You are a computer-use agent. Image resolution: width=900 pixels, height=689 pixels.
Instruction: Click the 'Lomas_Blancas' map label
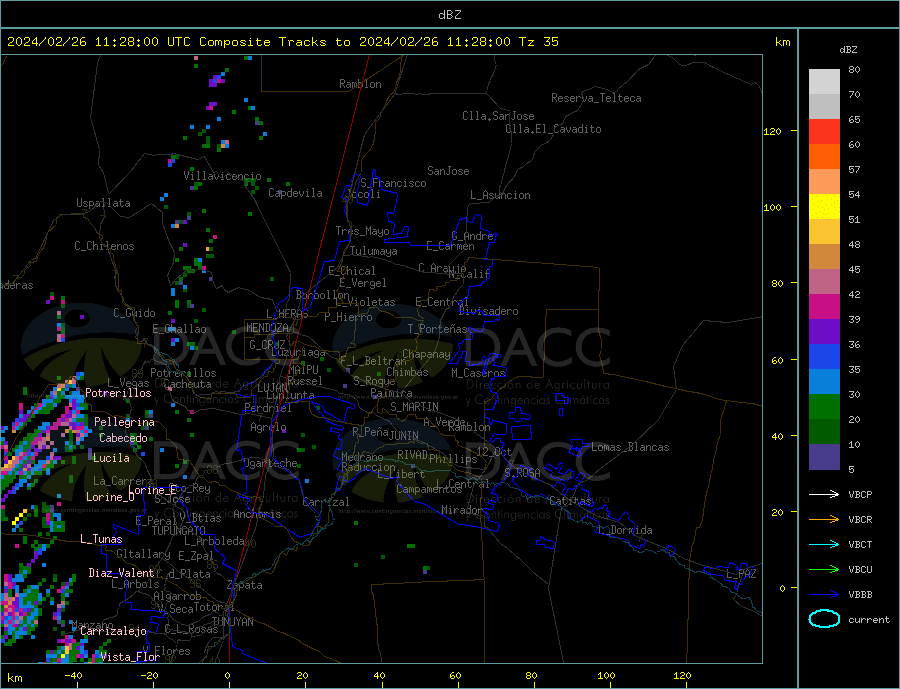[x=630, y=447]
